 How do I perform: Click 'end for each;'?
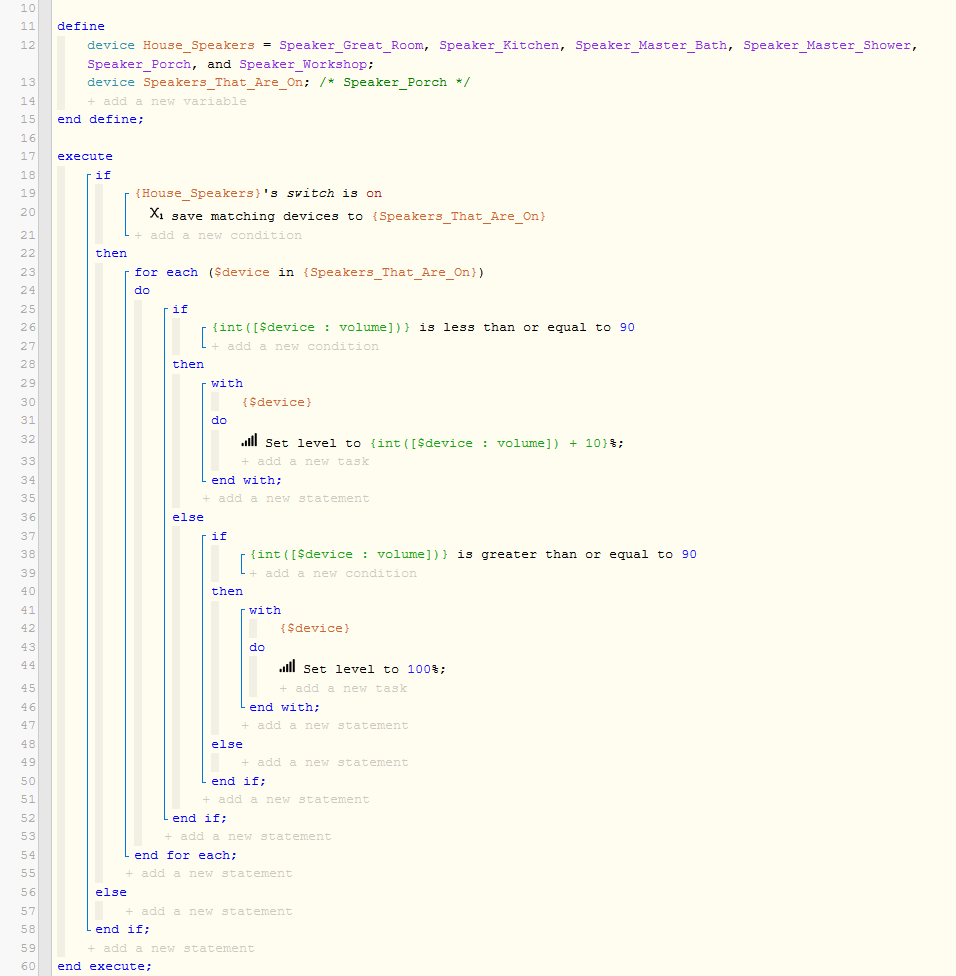[185, 856]
